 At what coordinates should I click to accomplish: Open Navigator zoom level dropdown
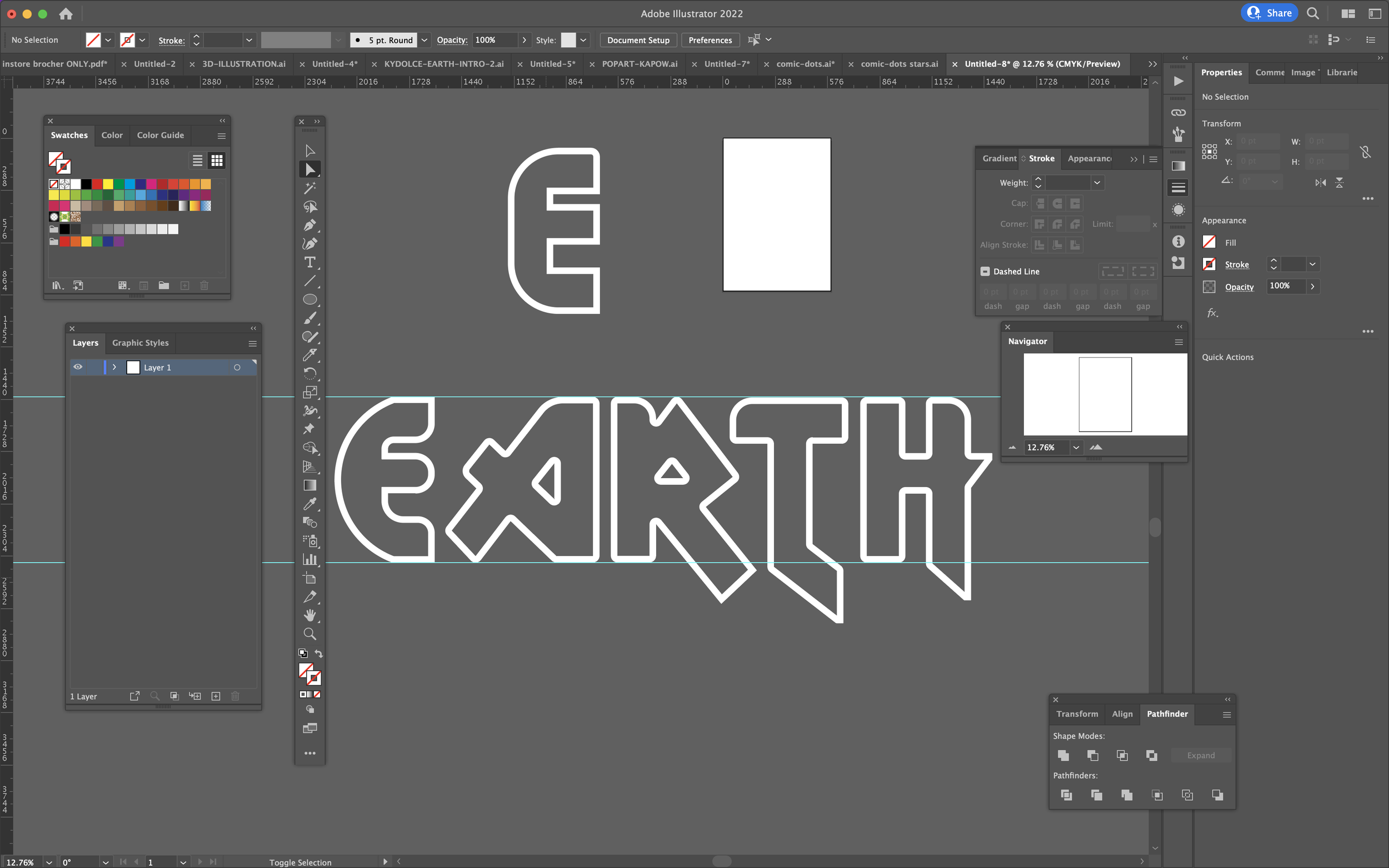tap(1076, 447)
